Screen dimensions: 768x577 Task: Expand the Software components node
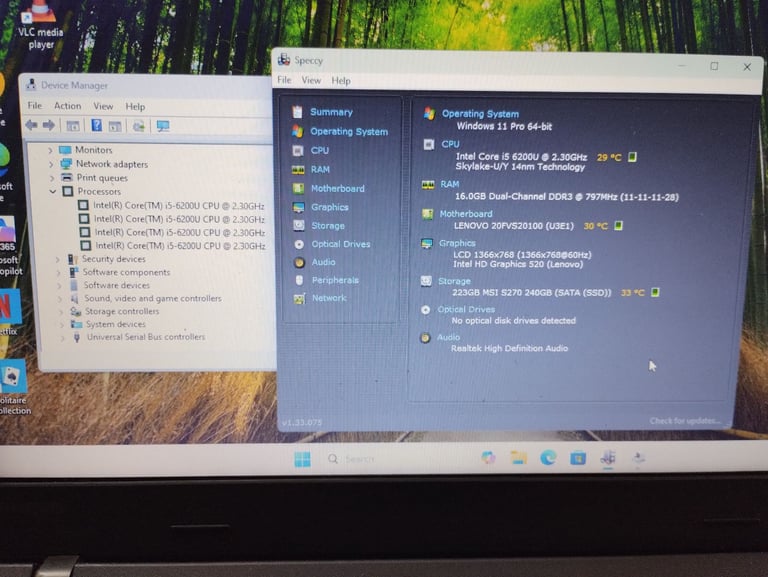coord(59,272)
